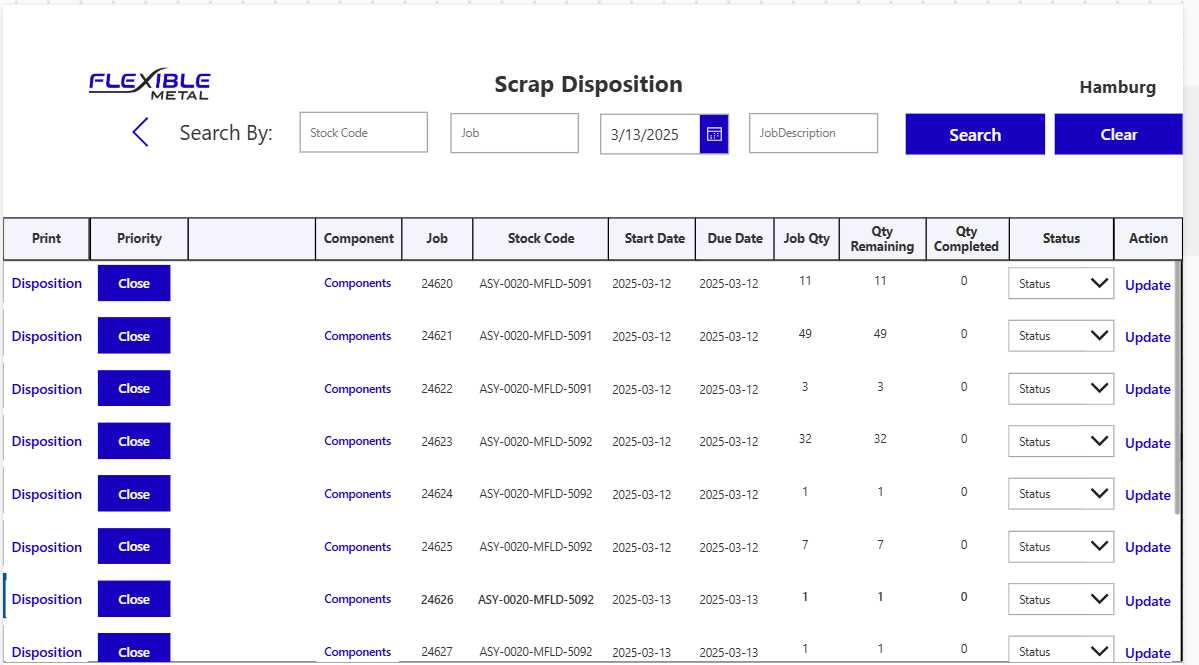Click the Priority column header

[139, 239]
